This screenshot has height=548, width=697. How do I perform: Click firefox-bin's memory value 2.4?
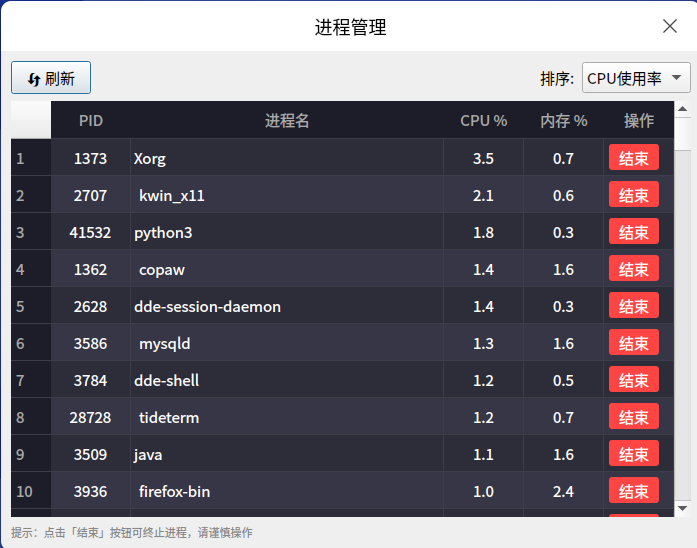coord(563,491)
